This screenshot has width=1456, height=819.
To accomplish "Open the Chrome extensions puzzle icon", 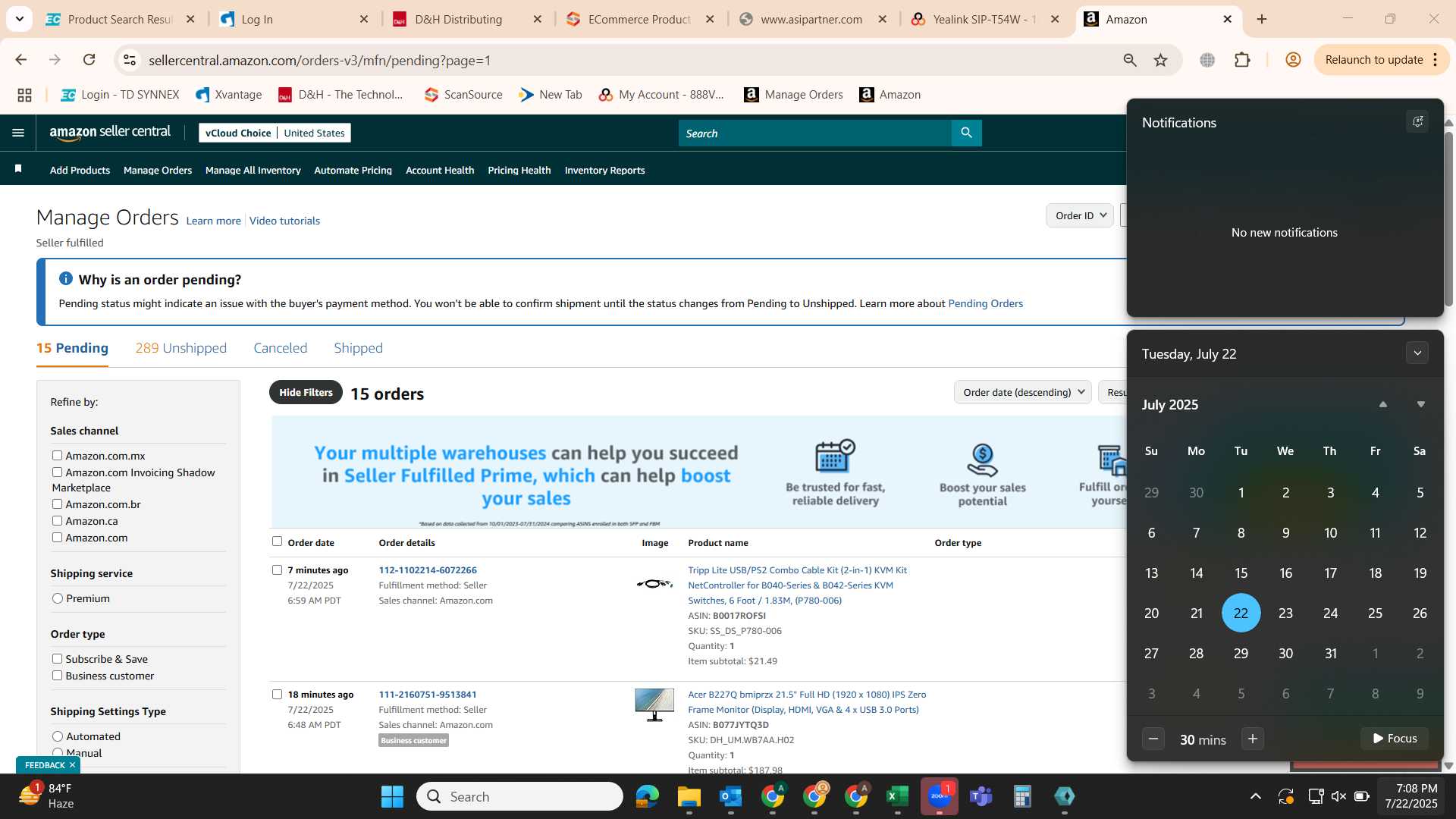I will click(1242, 60).
